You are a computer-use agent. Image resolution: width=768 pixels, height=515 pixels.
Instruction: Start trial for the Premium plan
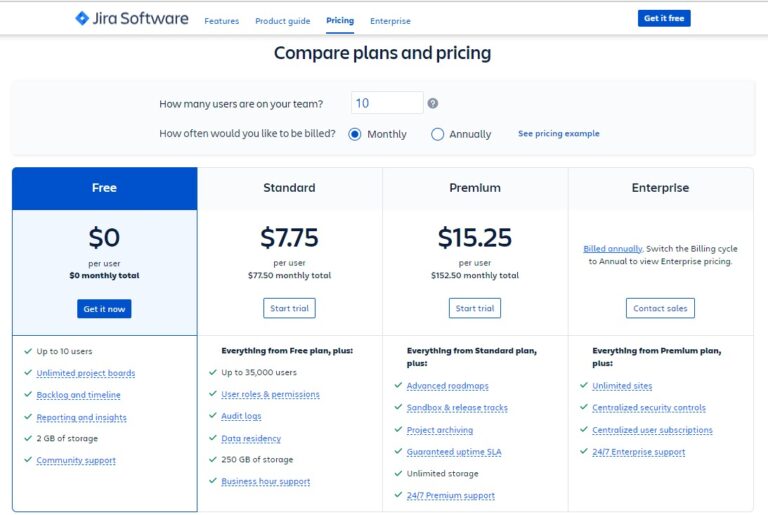475,308
